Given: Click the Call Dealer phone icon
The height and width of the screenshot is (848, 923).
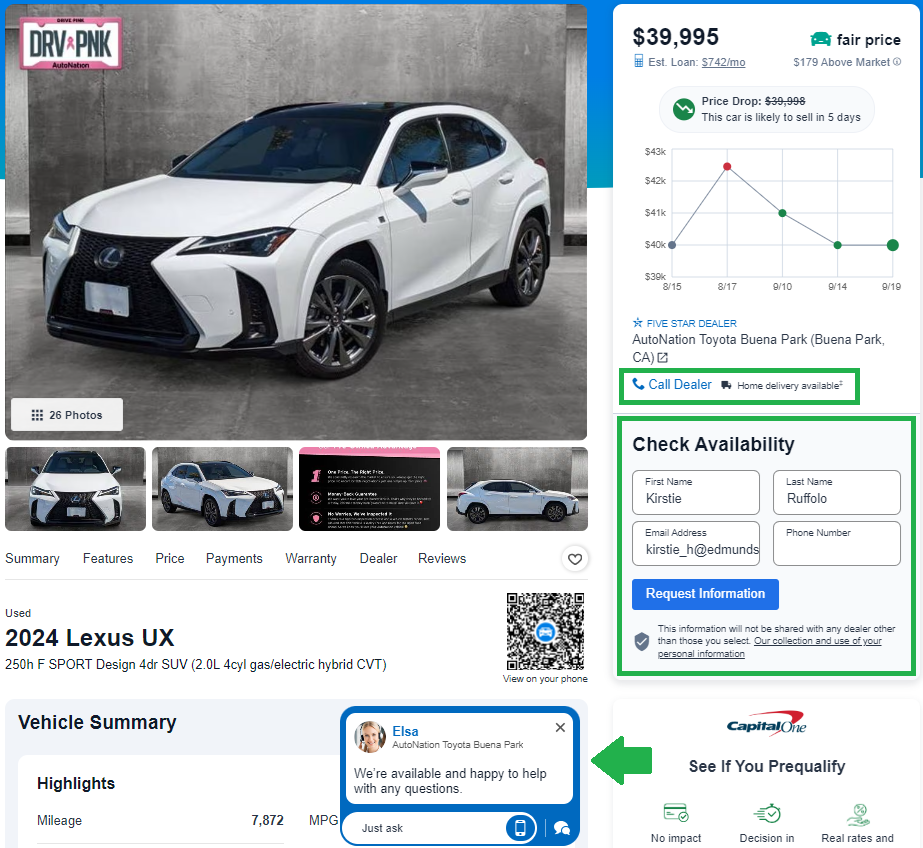Looking at the screenshot, I should click(x=638, y=384).
